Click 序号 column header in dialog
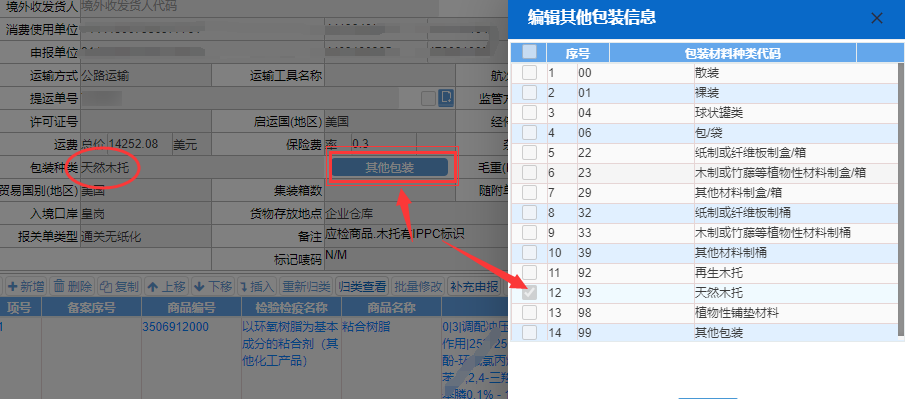 577,54
